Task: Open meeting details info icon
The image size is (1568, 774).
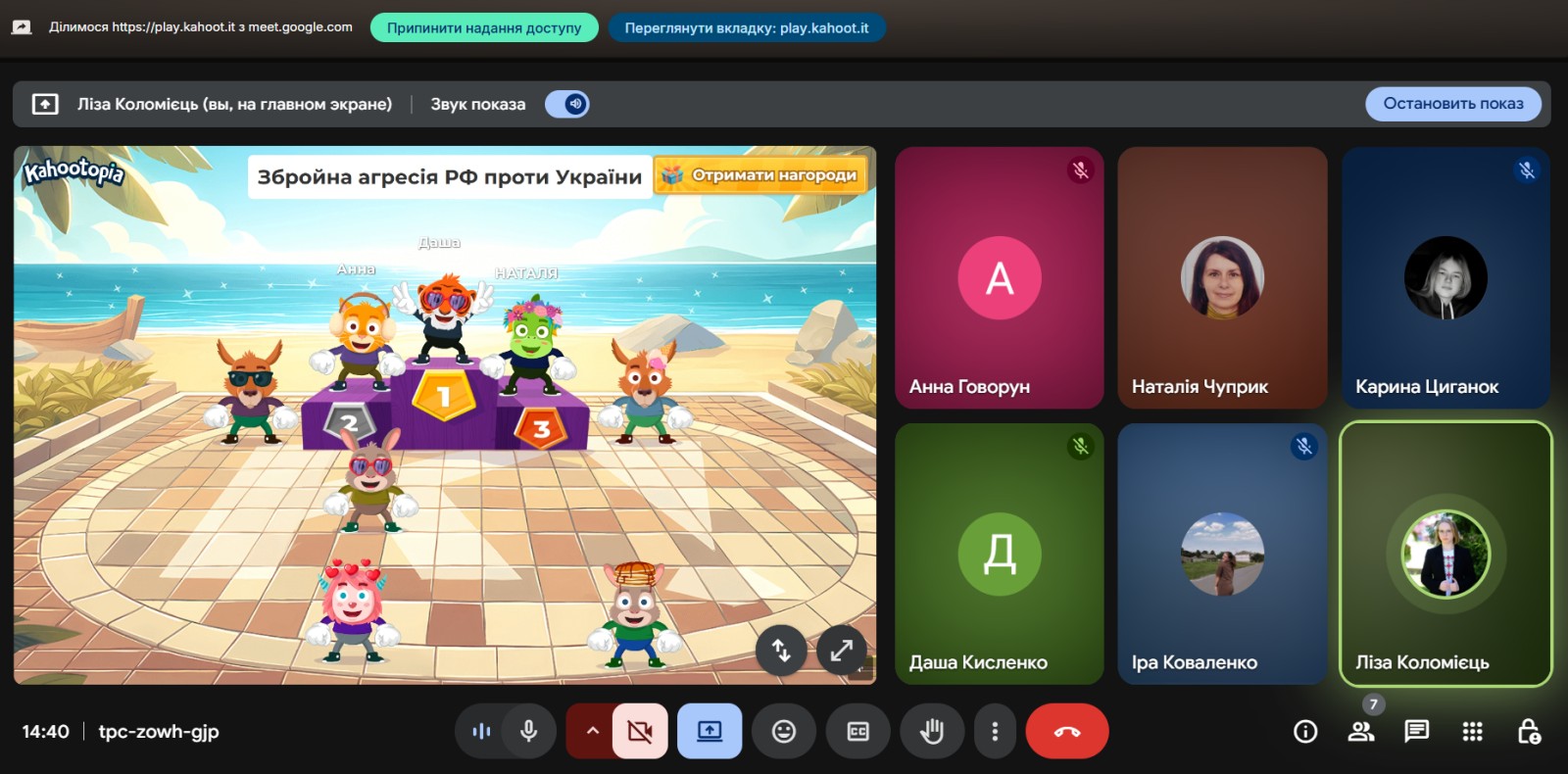Action: point(1305,731)
